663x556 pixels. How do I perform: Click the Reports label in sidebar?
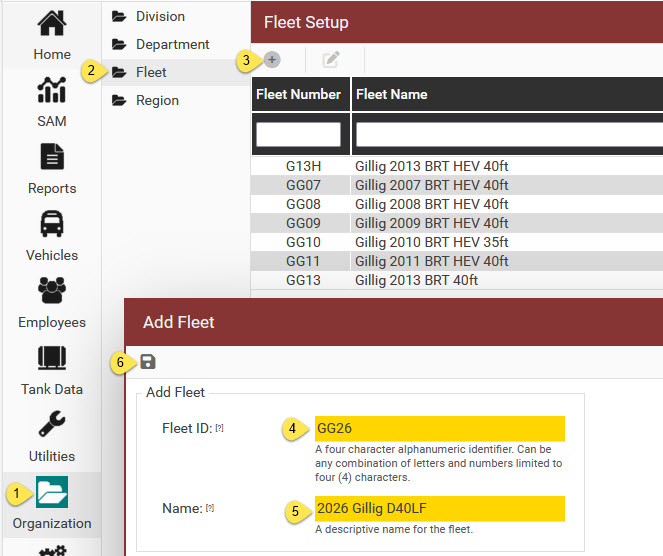52,188
